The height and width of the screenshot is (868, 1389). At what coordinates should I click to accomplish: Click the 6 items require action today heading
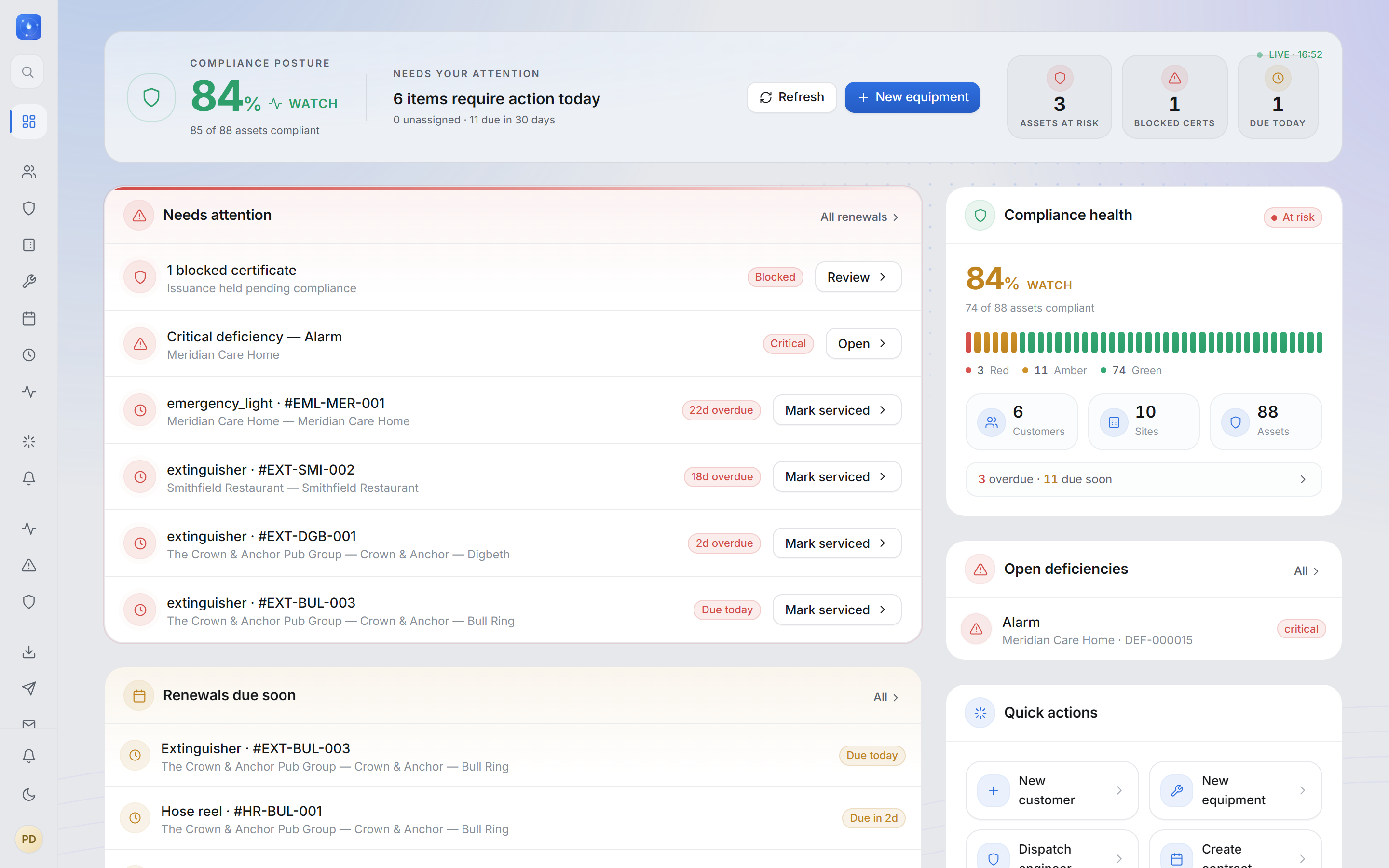pyautogui.click(x=496, y=99)
